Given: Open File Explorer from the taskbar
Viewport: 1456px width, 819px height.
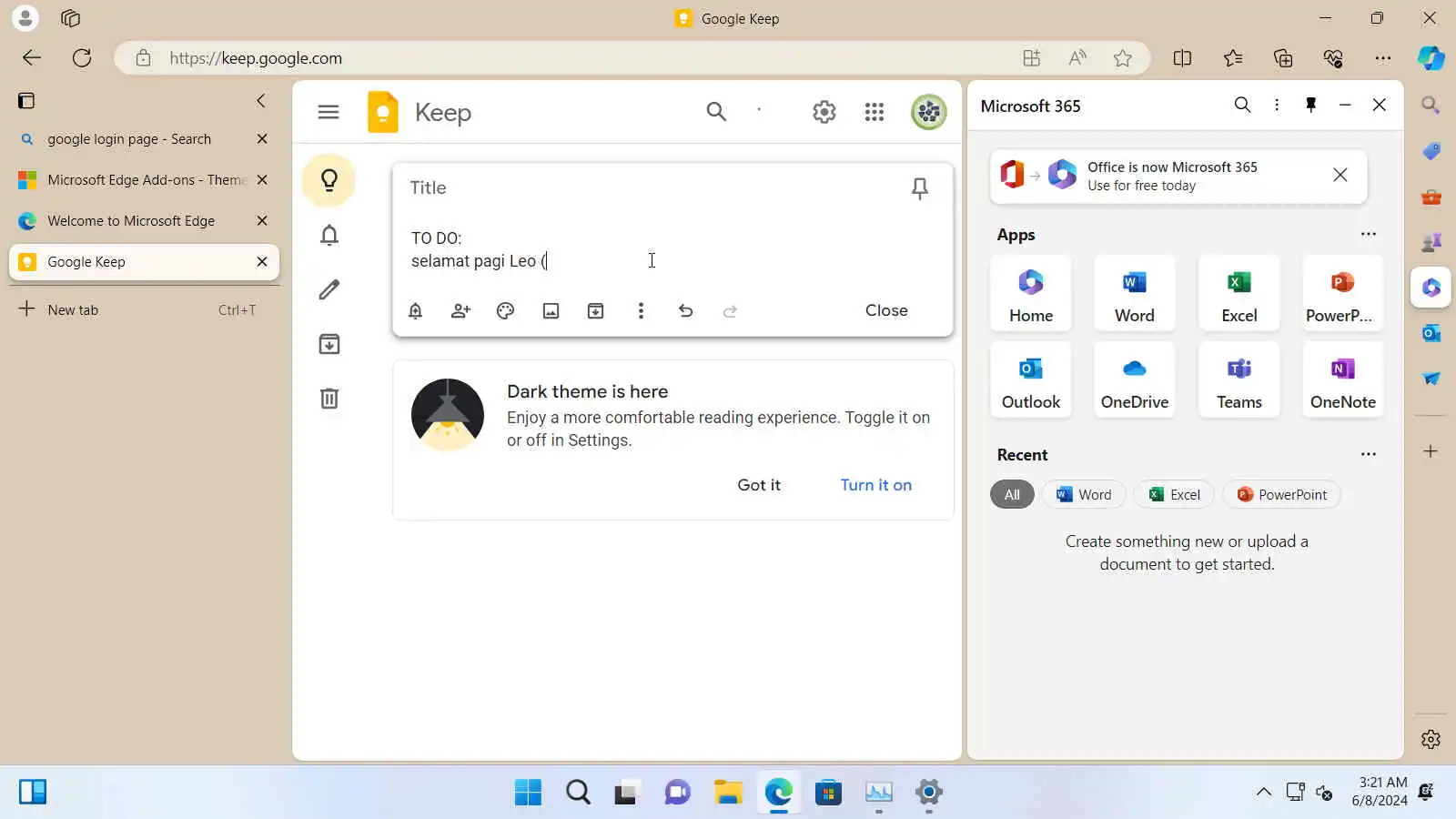Looking at the screenshot, I should [728, 793].
